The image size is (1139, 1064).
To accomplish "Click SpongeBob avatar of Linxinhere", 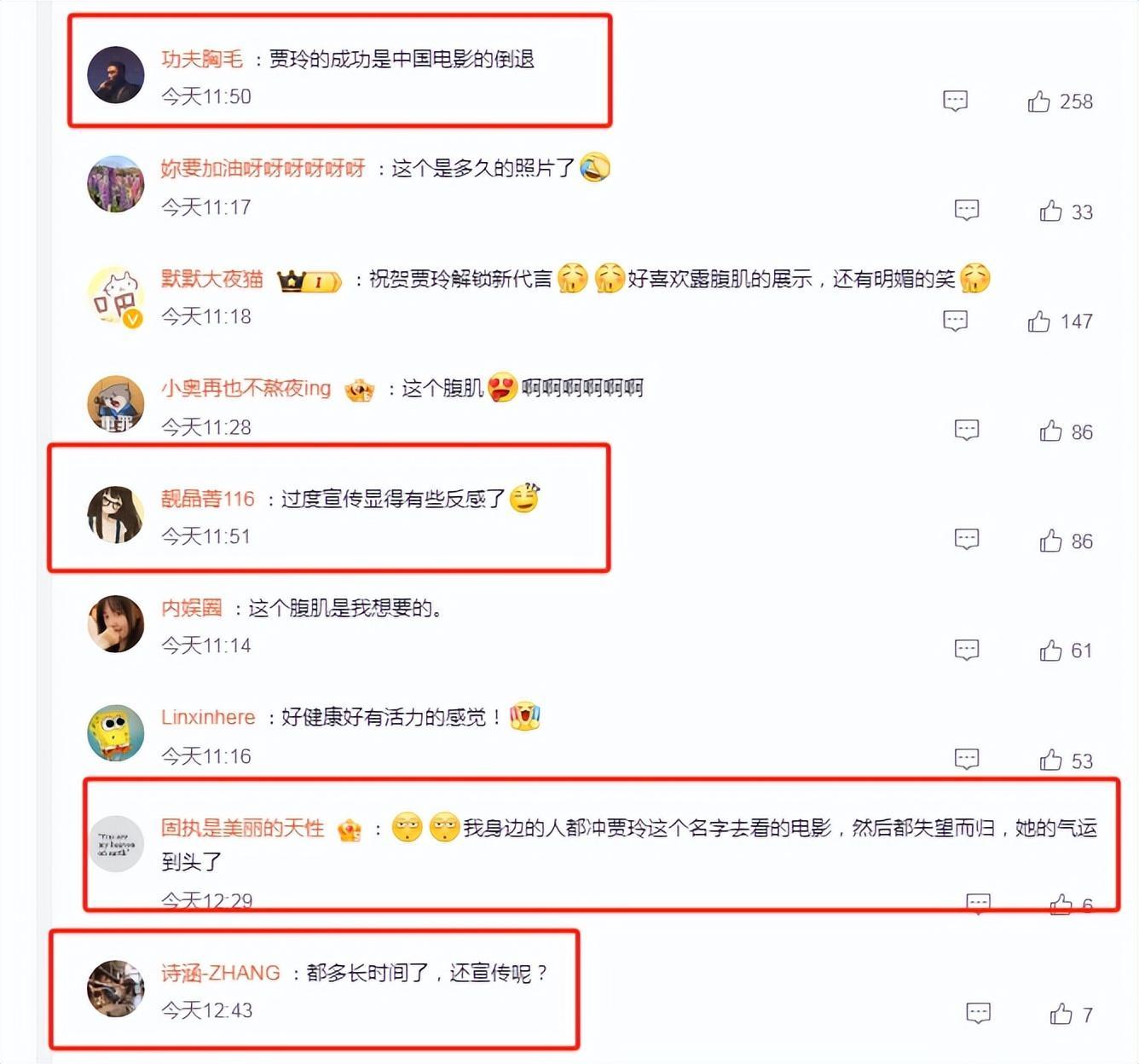I will point(116,732).
